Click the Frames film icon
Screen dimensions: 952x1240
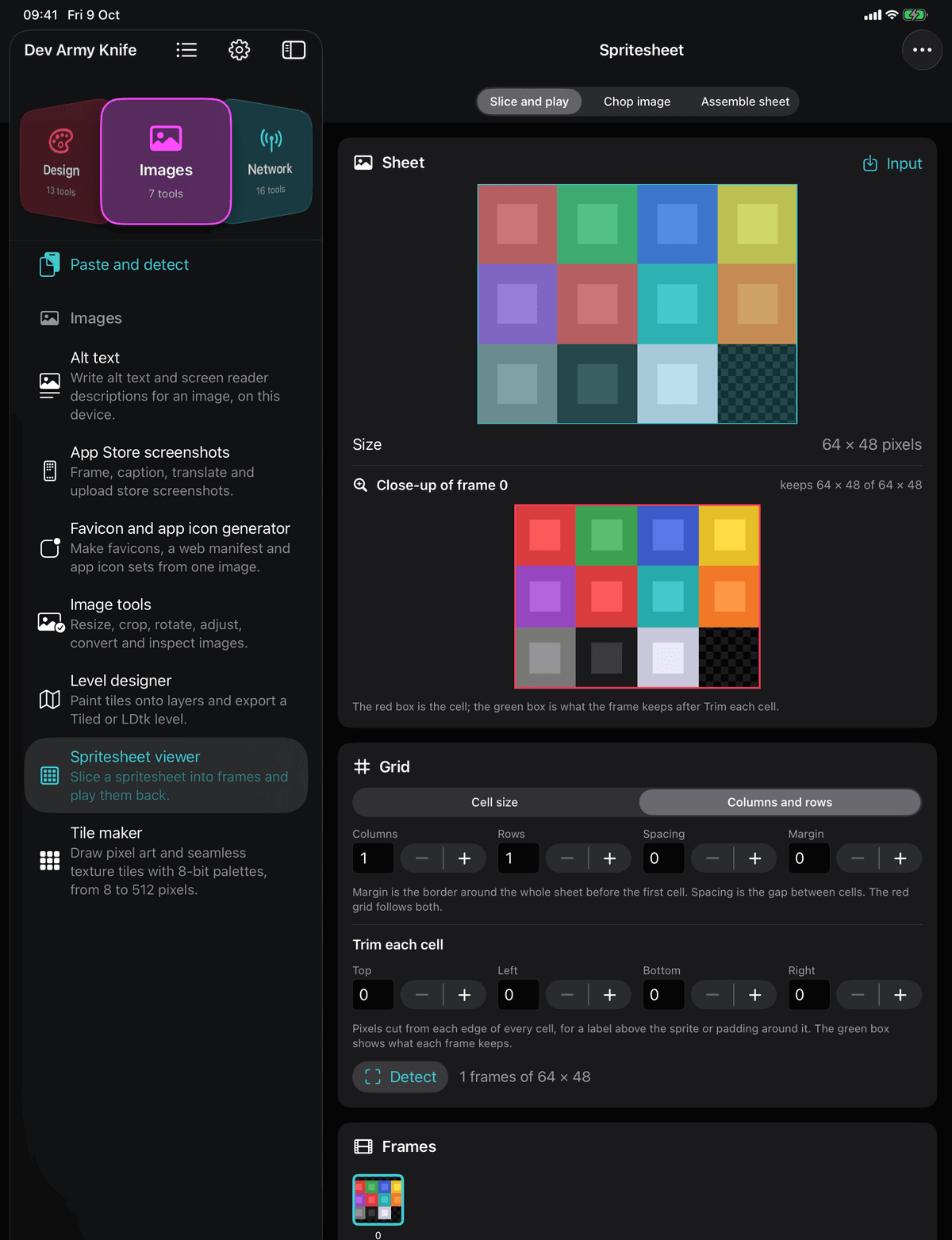pos(363,1146)
